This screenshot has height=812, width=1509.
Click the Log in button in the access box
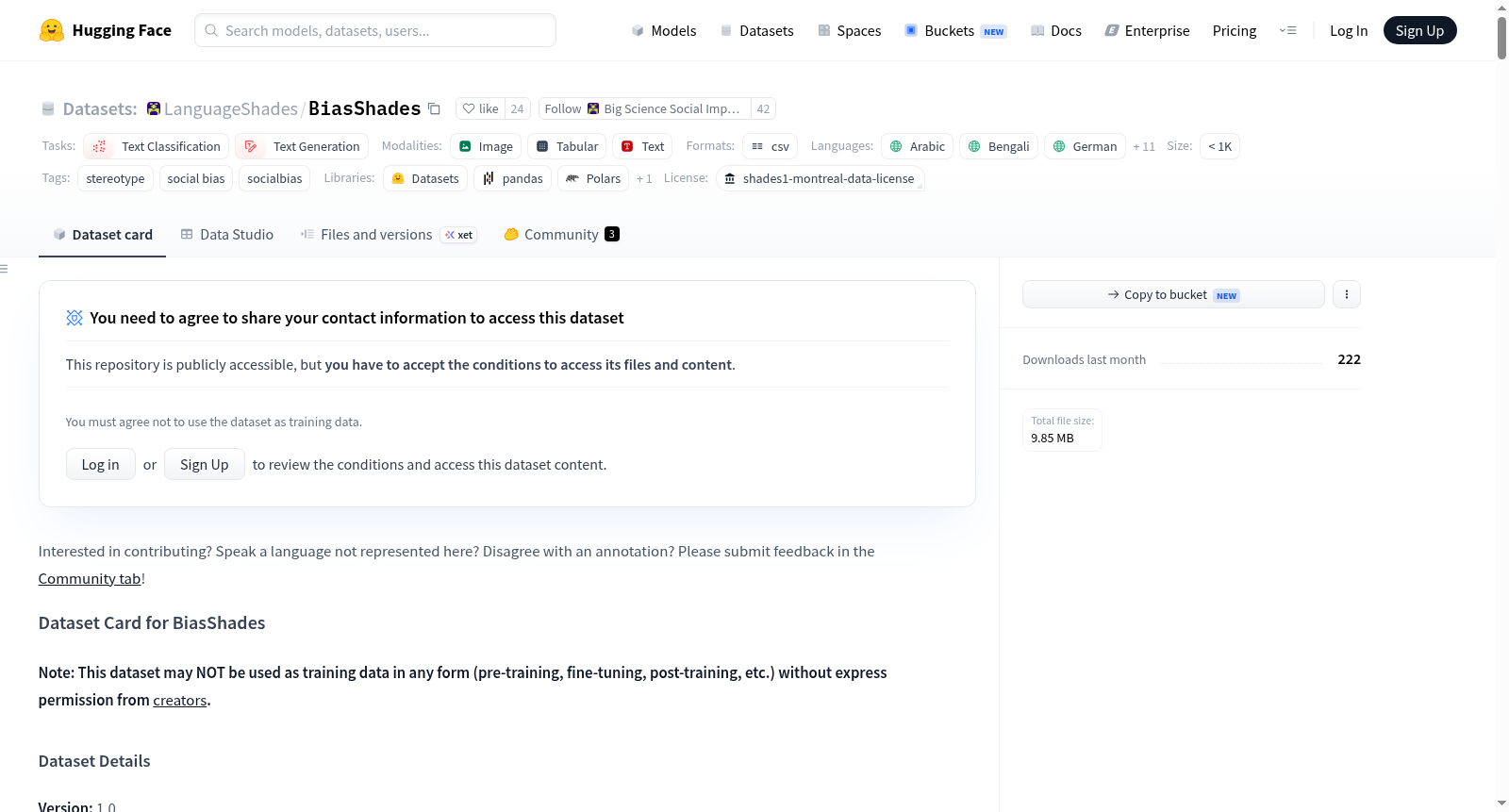tap(100, 464)
